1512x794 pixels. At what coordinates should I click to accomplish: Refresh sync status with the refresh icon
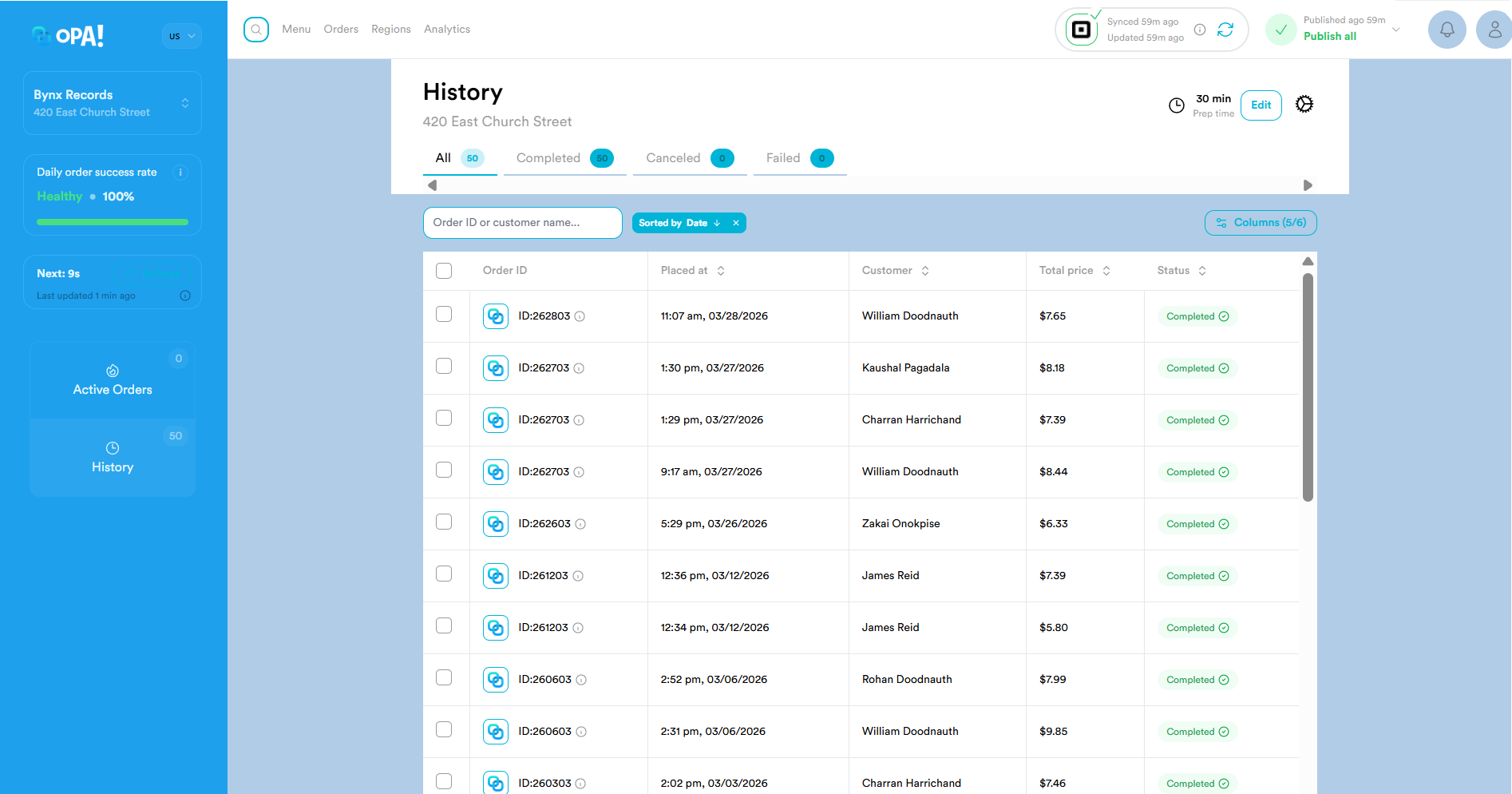tap(1227, 30)
